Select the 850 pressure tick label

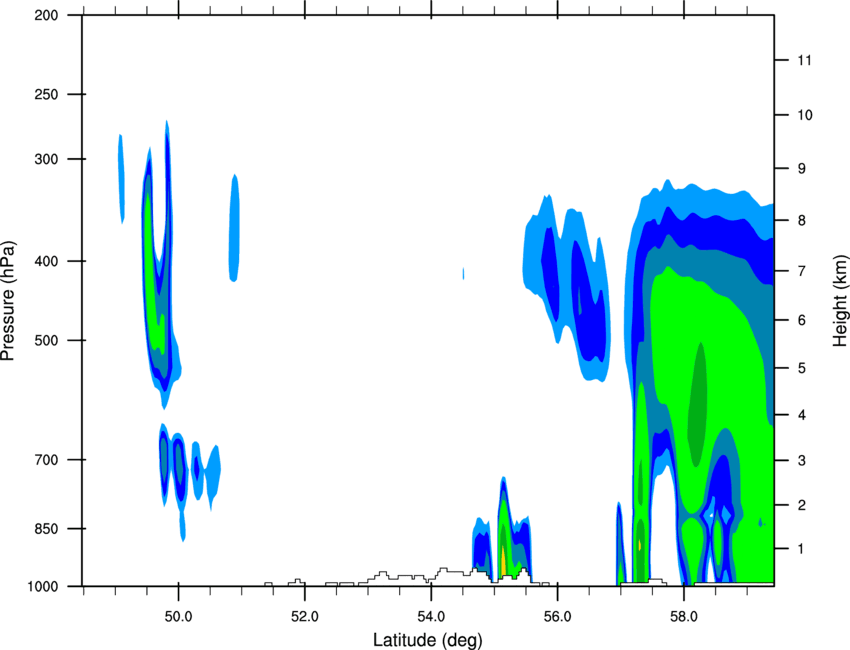tap(46, 529)
